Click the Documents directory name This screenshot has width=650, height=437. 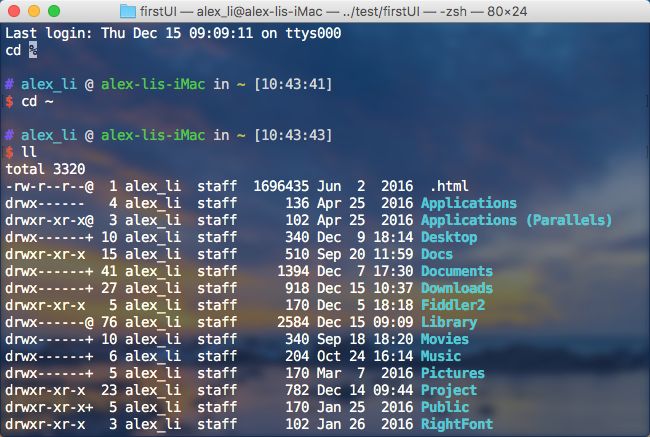(457, 271)
